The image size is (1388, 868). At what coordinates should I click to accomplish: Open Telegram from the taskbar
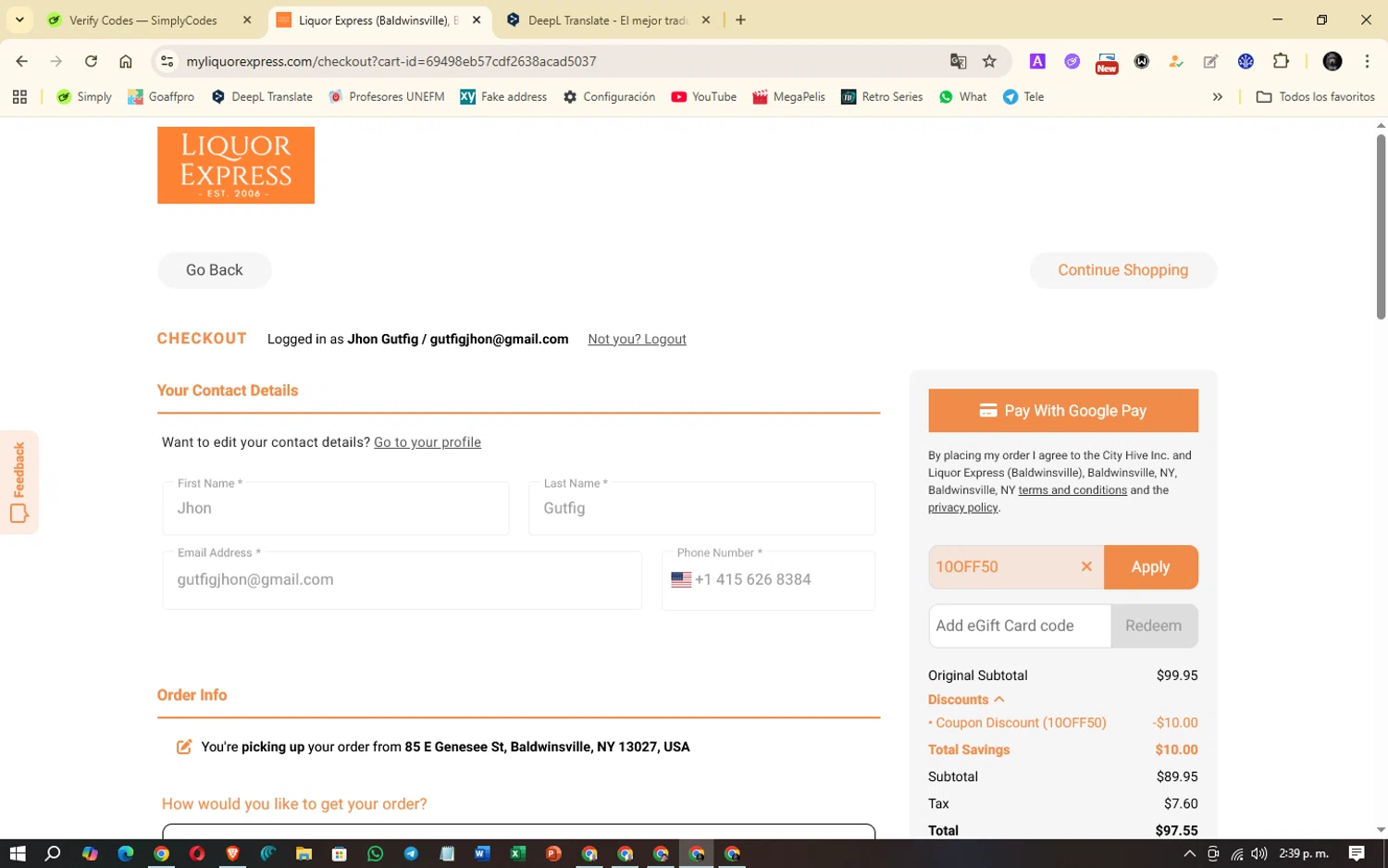(x=411, y=853)
